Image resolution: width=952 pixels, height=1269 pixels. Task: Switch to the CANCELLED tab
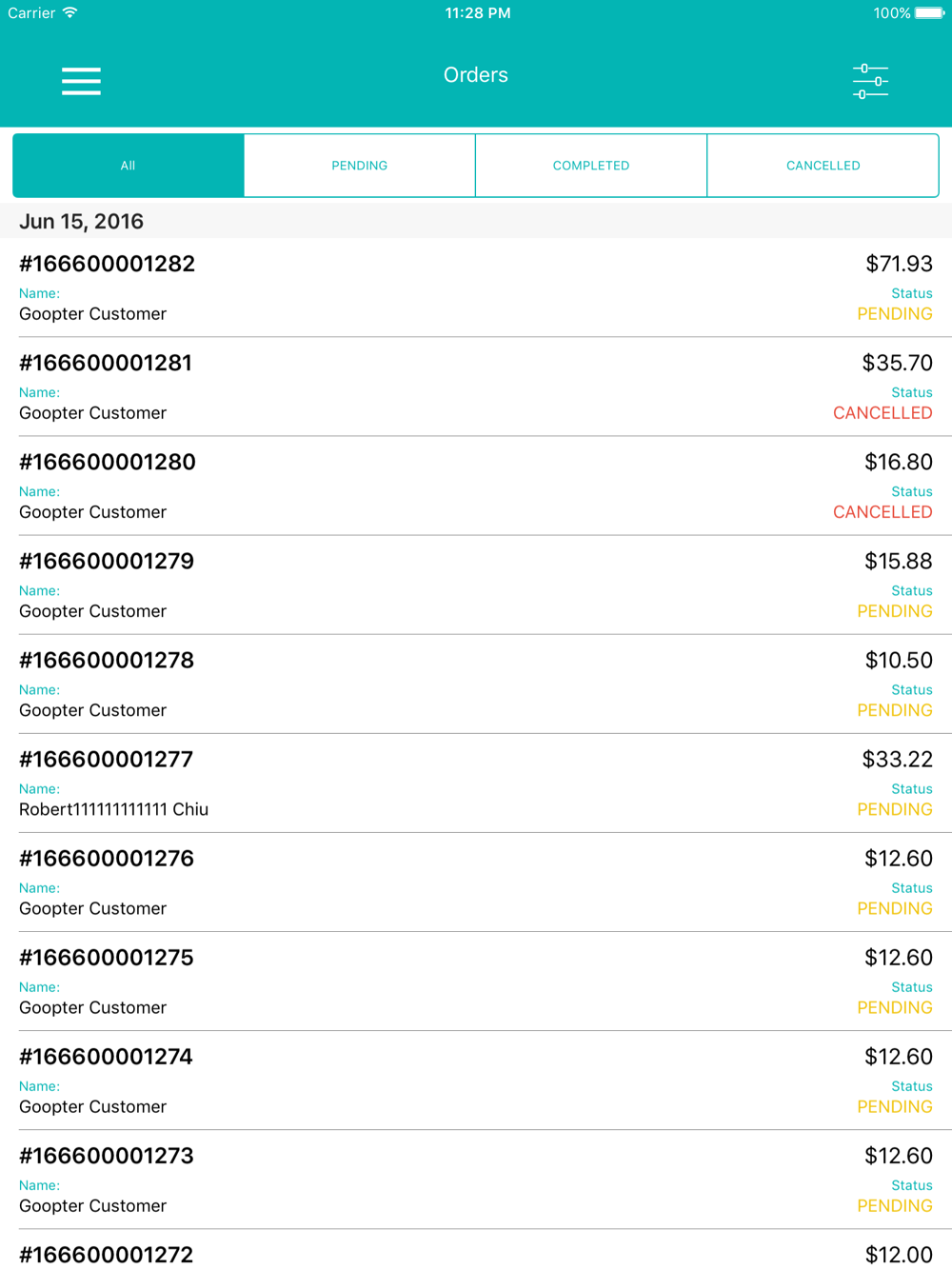point(823,166)
